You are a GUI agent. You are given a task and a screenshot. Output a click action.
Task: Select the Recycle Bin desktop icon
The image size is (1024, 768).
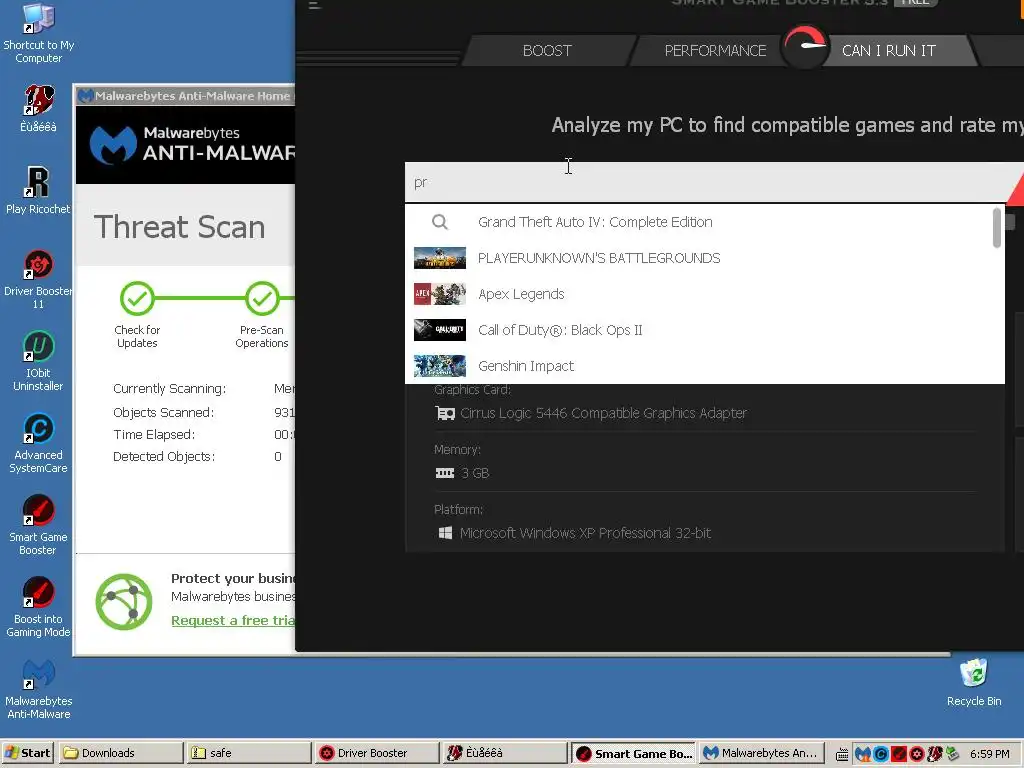coord(974,683)
